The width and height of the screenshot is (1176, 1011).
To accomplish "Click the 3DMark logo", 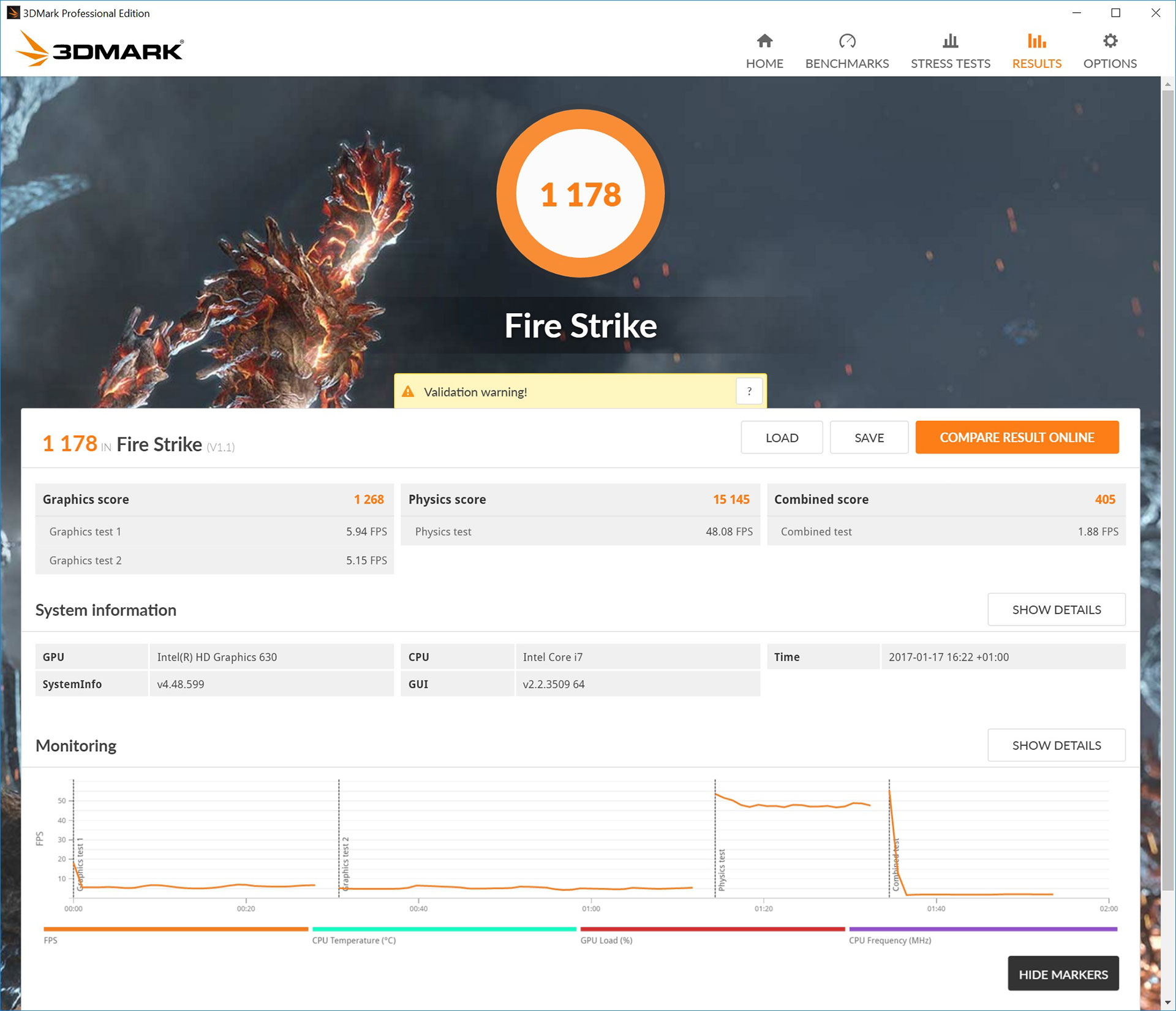I will click(100, 50).
